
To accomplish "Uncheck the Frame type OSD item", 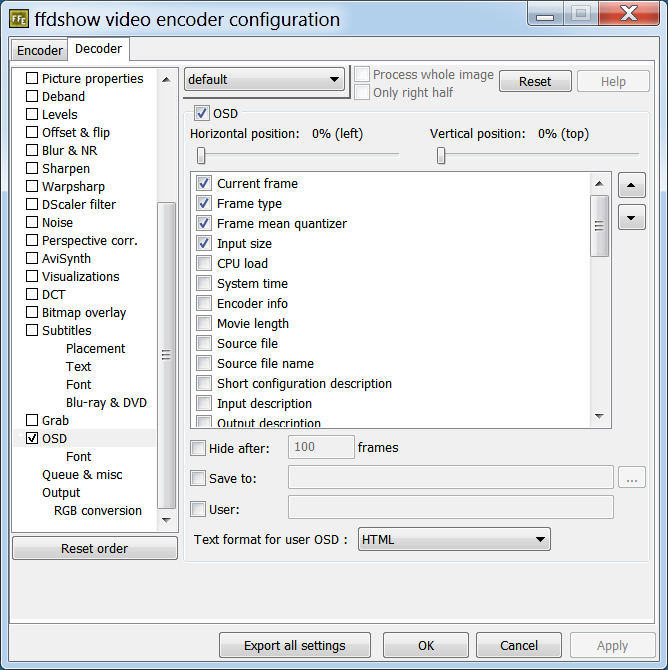I will coord(204,203).
